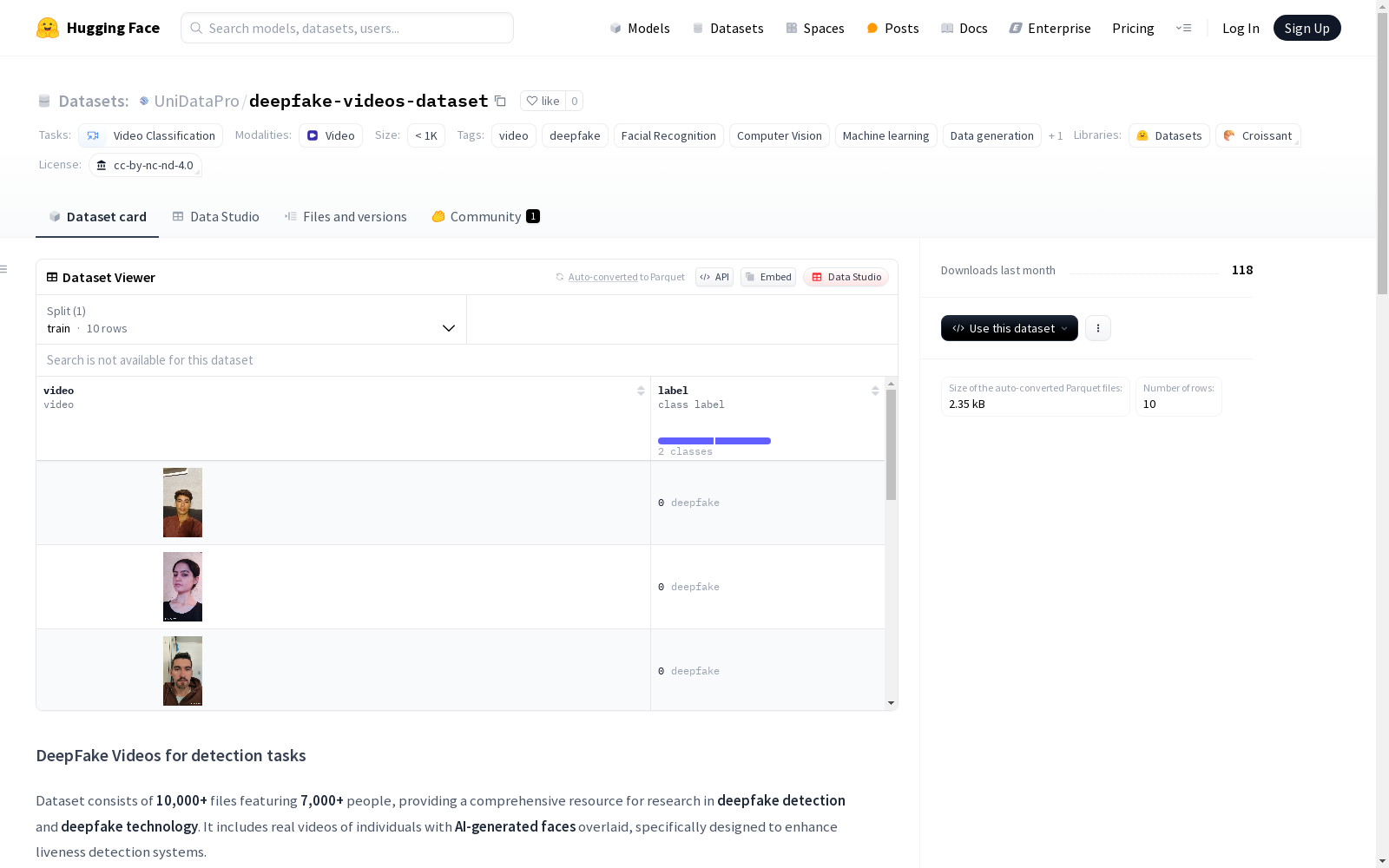Open the UniDataPro author page
The height and width of the screenshot is (868, 1389).
point(196,101)
